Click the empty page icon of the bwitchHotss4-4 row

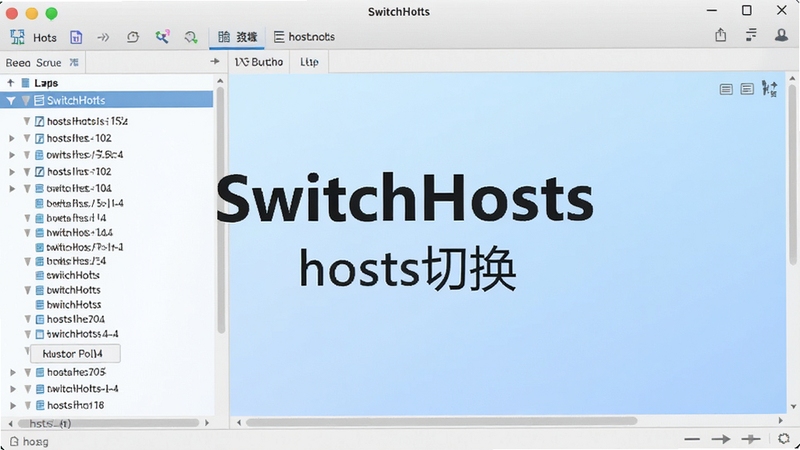[40, 334]
